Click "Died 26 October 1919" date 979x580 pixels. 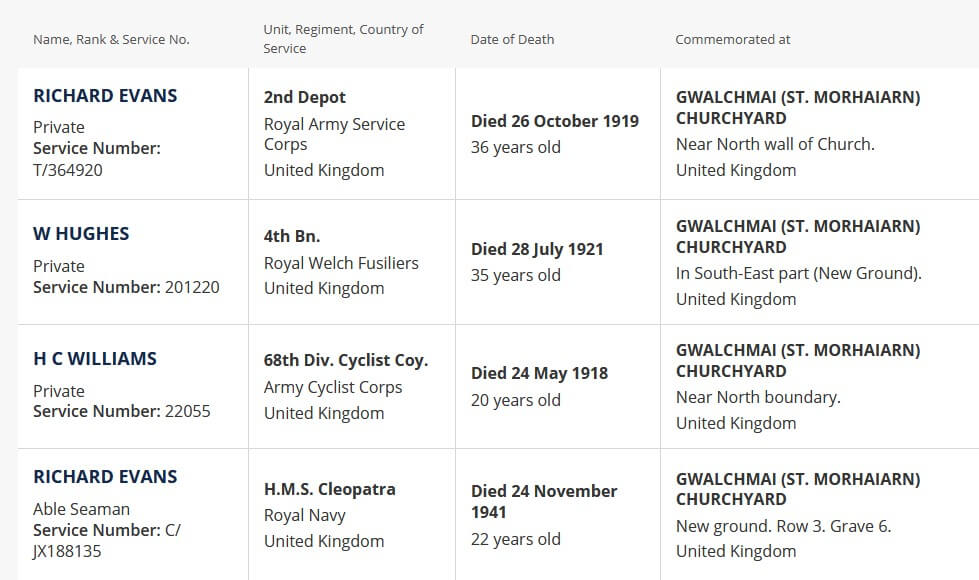coord(554,121)
